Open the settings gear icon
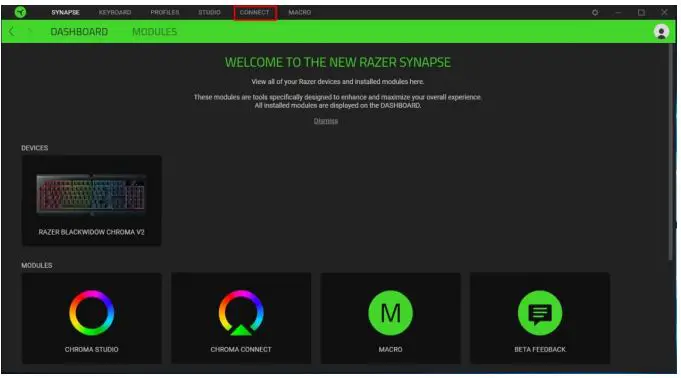681x378 pixels. [x=595, y=13]
